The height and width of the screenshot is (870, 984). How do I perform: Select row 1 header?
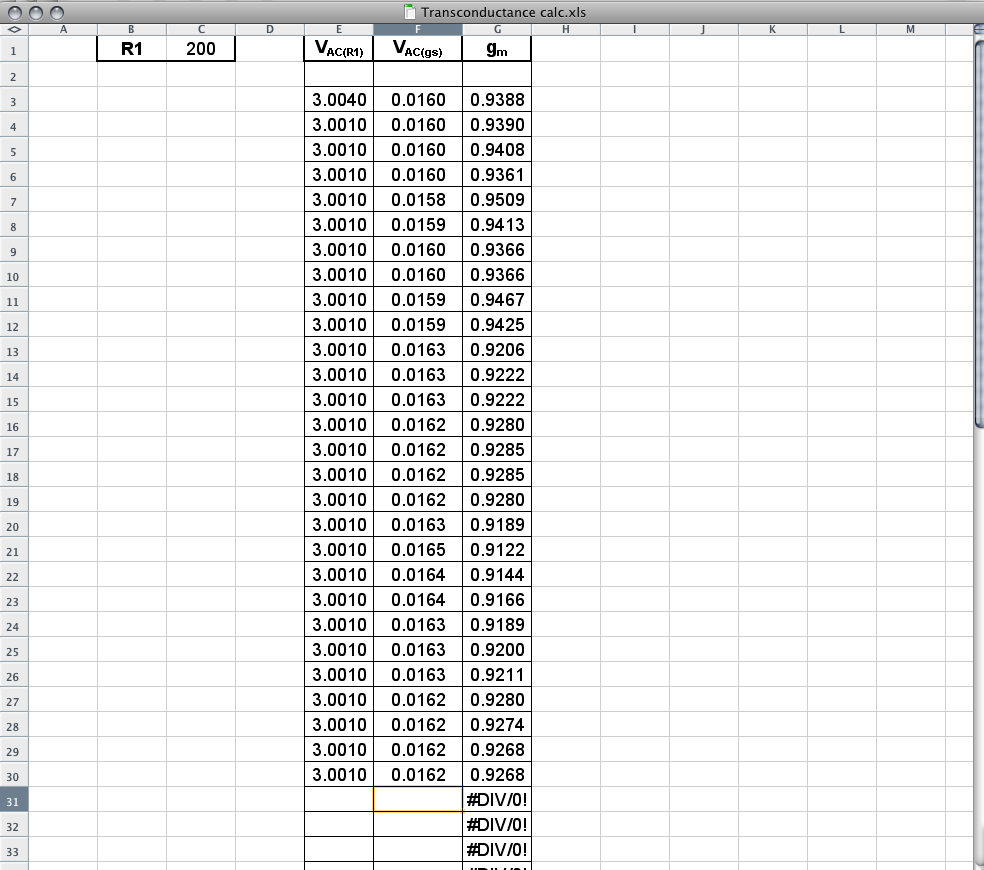[x=13, y=49]
